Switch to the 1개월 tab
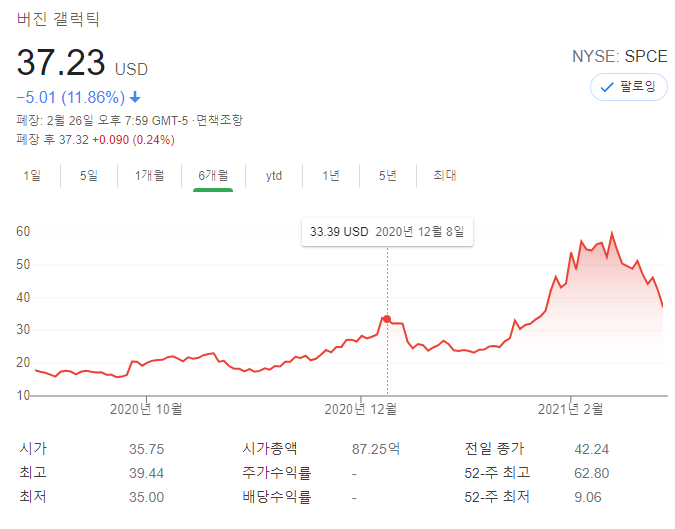Screen dimensions: 675x529 tap(149, 176)
